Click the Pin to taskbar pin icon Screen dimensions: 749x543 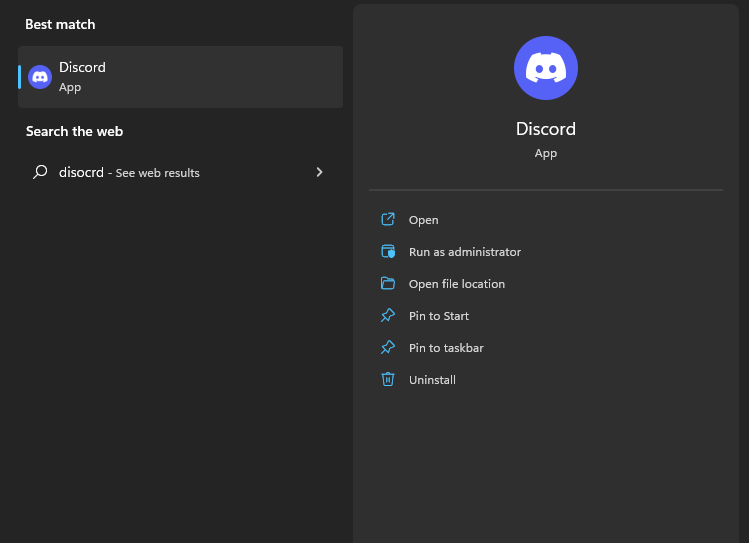388,347
